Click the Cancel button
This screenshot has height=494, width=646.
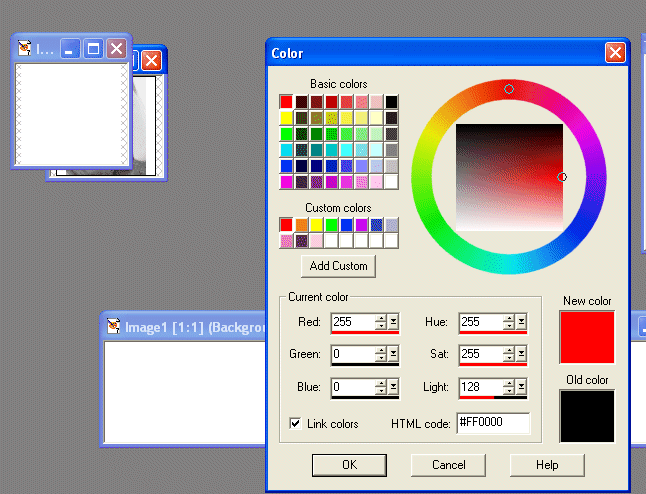coord(448,465)
